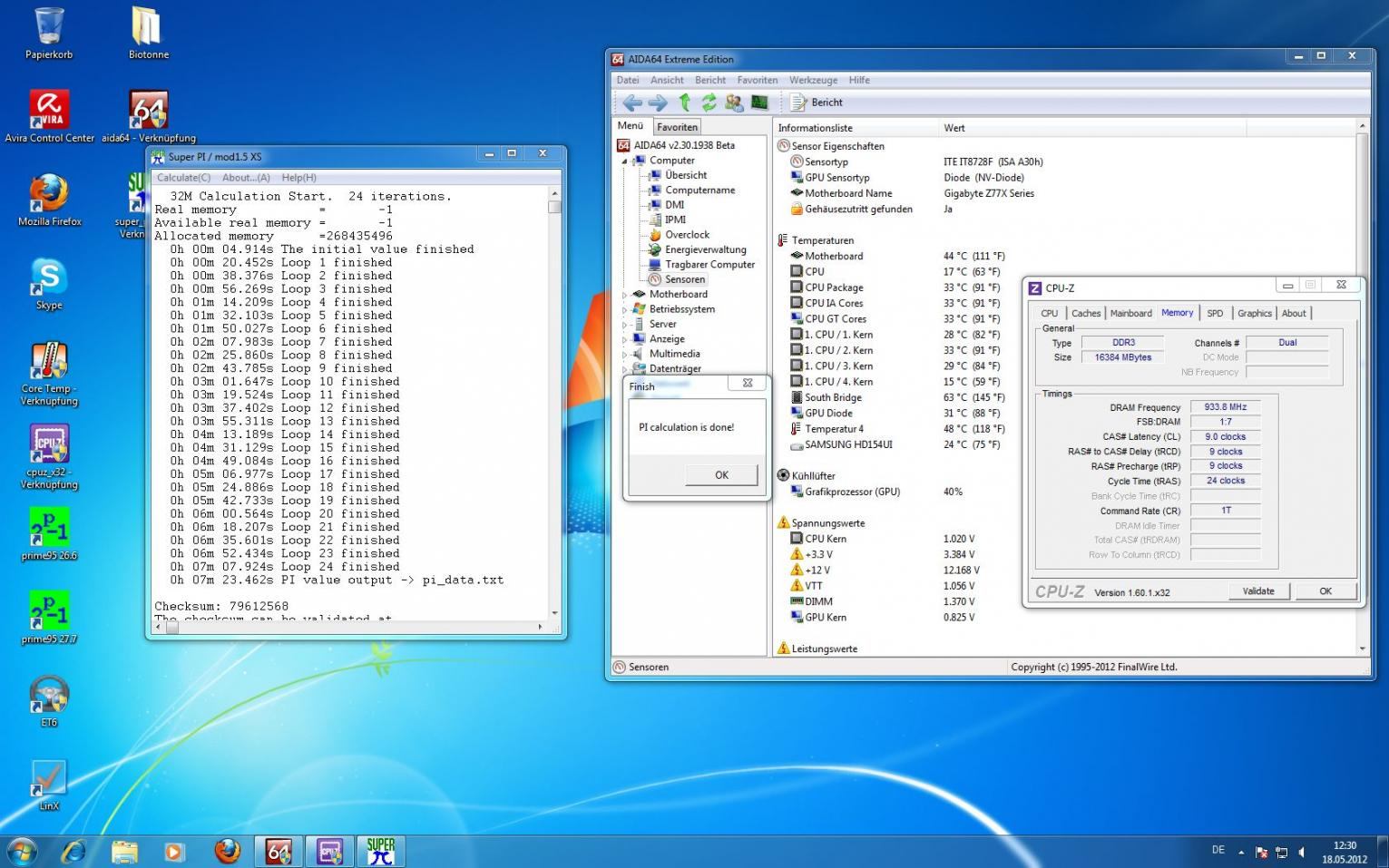Image resolution: width=1389 pixels, height=868 pixels.
Task: Expand the Datenträger tree node
Action: coord(624,369)
